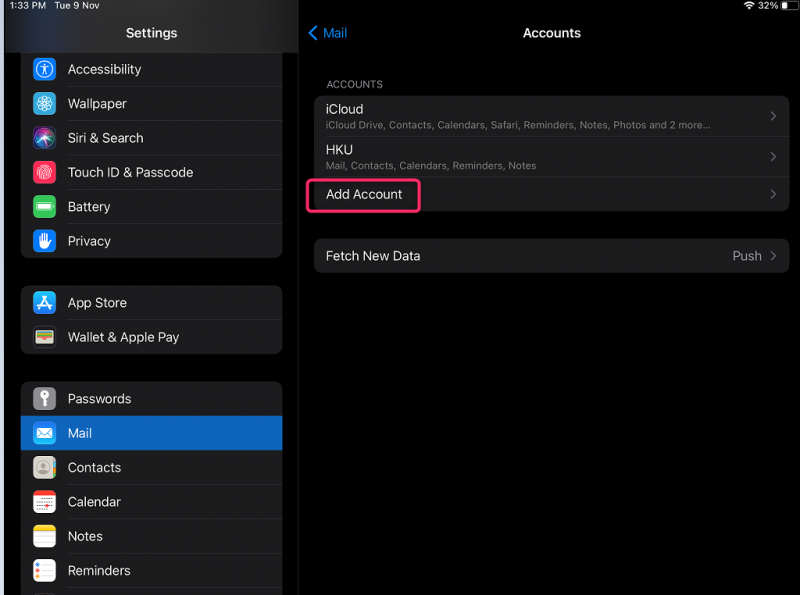Tap the Contacts icon
Viewport: 800px width, 595px height.
click(x=44, y=467)
